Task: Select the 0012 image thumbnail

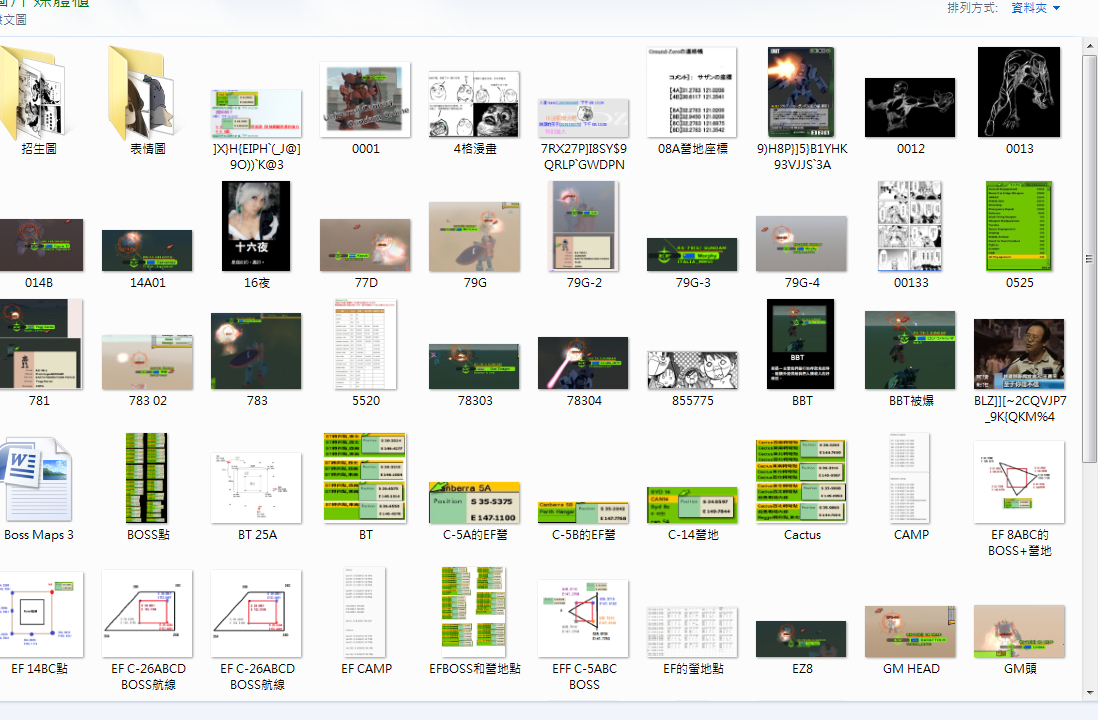Action: pyautogui.click(x=910, y=107)
